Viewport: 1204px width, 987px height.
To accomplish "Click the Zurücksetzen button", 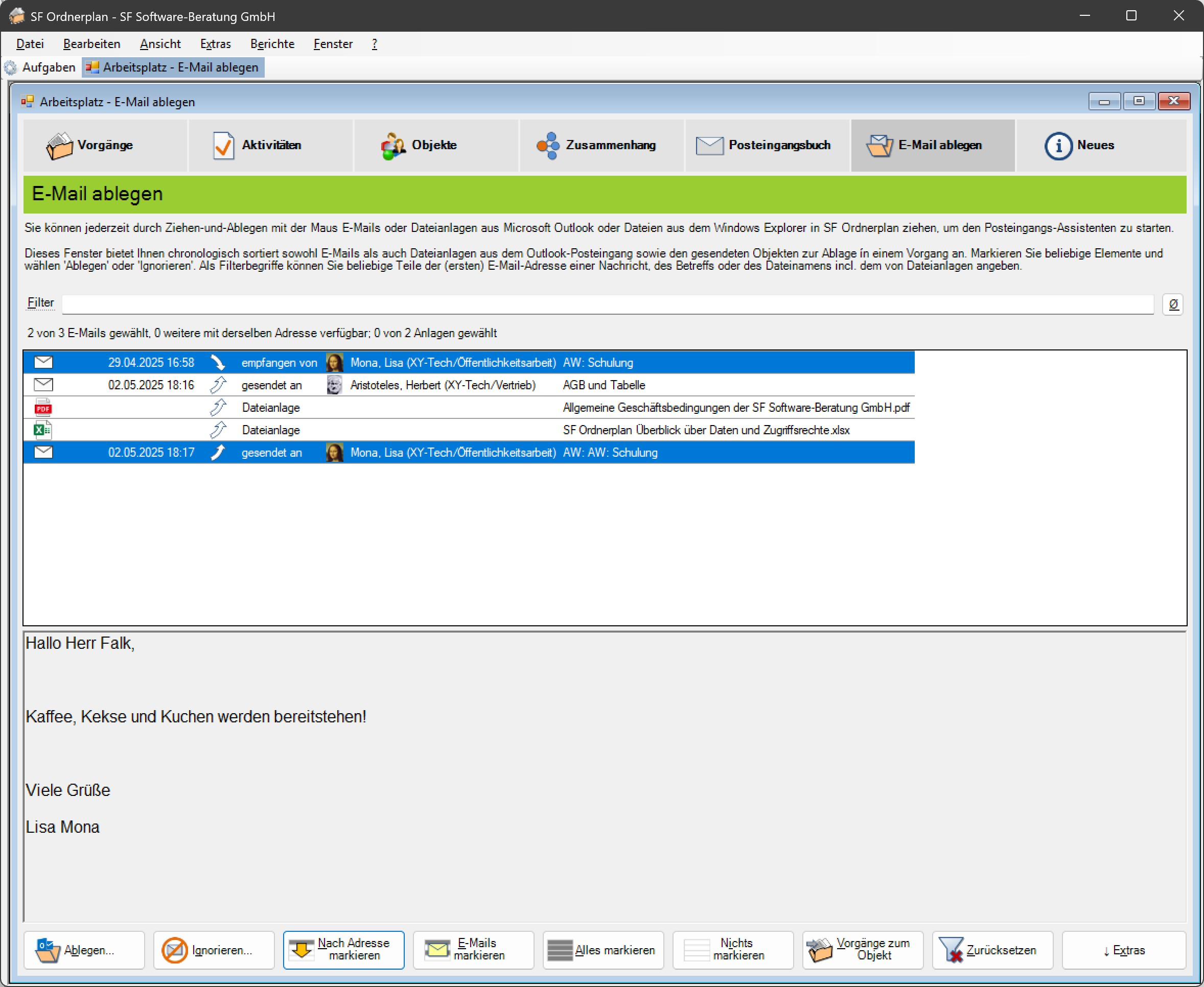I will [x=992, y=950].
